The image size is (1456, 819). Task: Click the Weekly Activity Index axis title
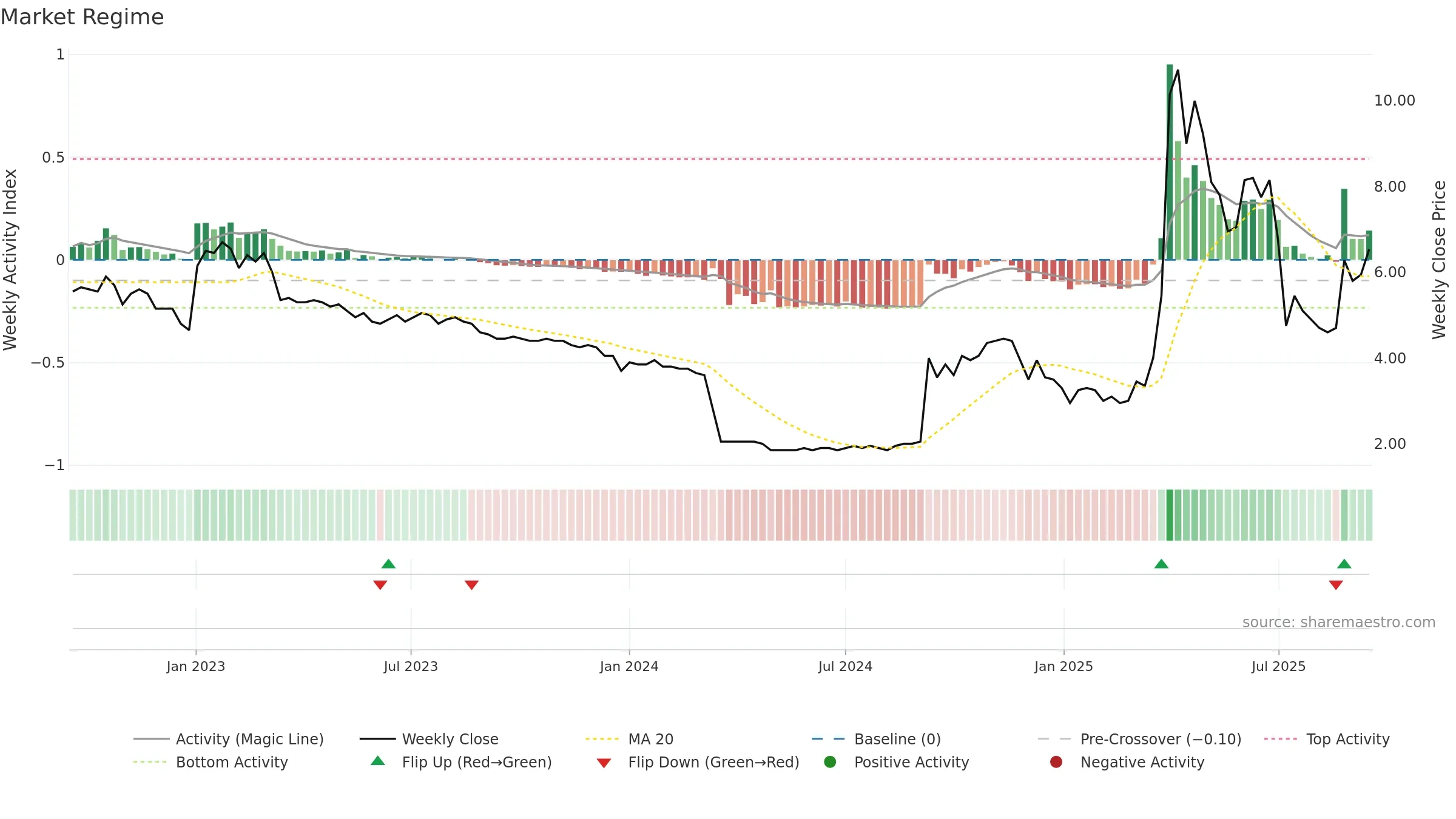(x=10, y=260)
